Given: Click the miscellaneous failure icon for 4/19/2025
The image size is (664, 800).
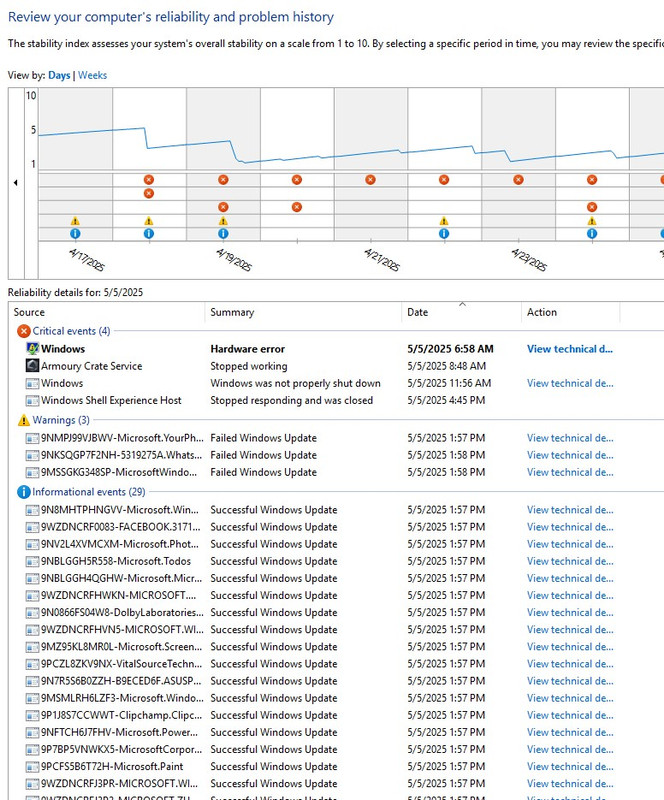Looking at the screenshot, I should tap(223, 207).
